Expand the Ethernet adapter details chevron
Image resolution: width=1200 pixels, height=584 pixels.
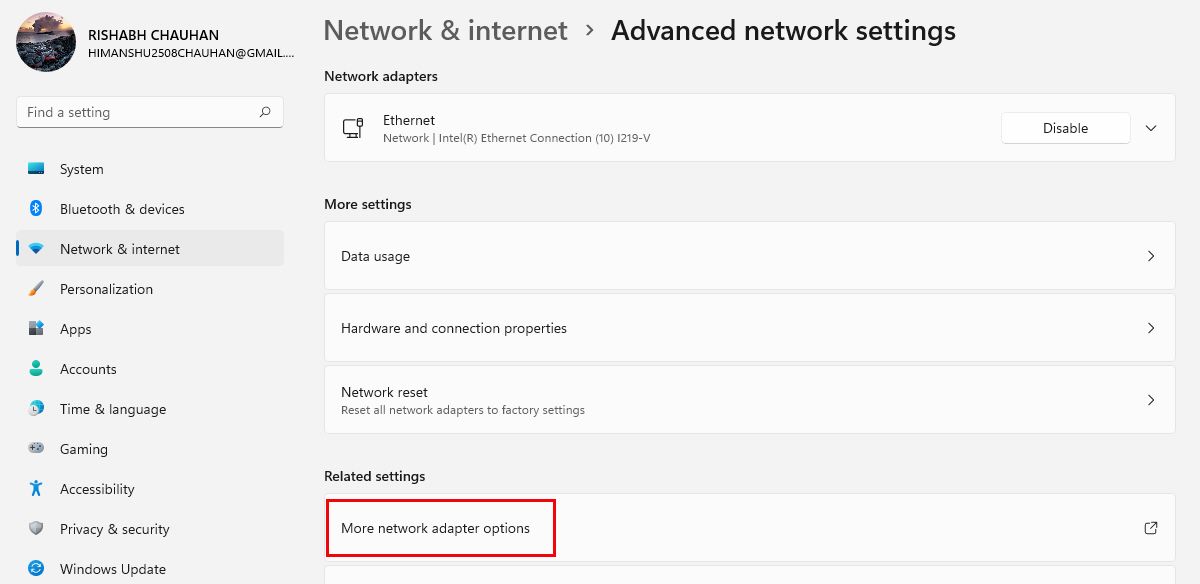tap(1150, 128)
